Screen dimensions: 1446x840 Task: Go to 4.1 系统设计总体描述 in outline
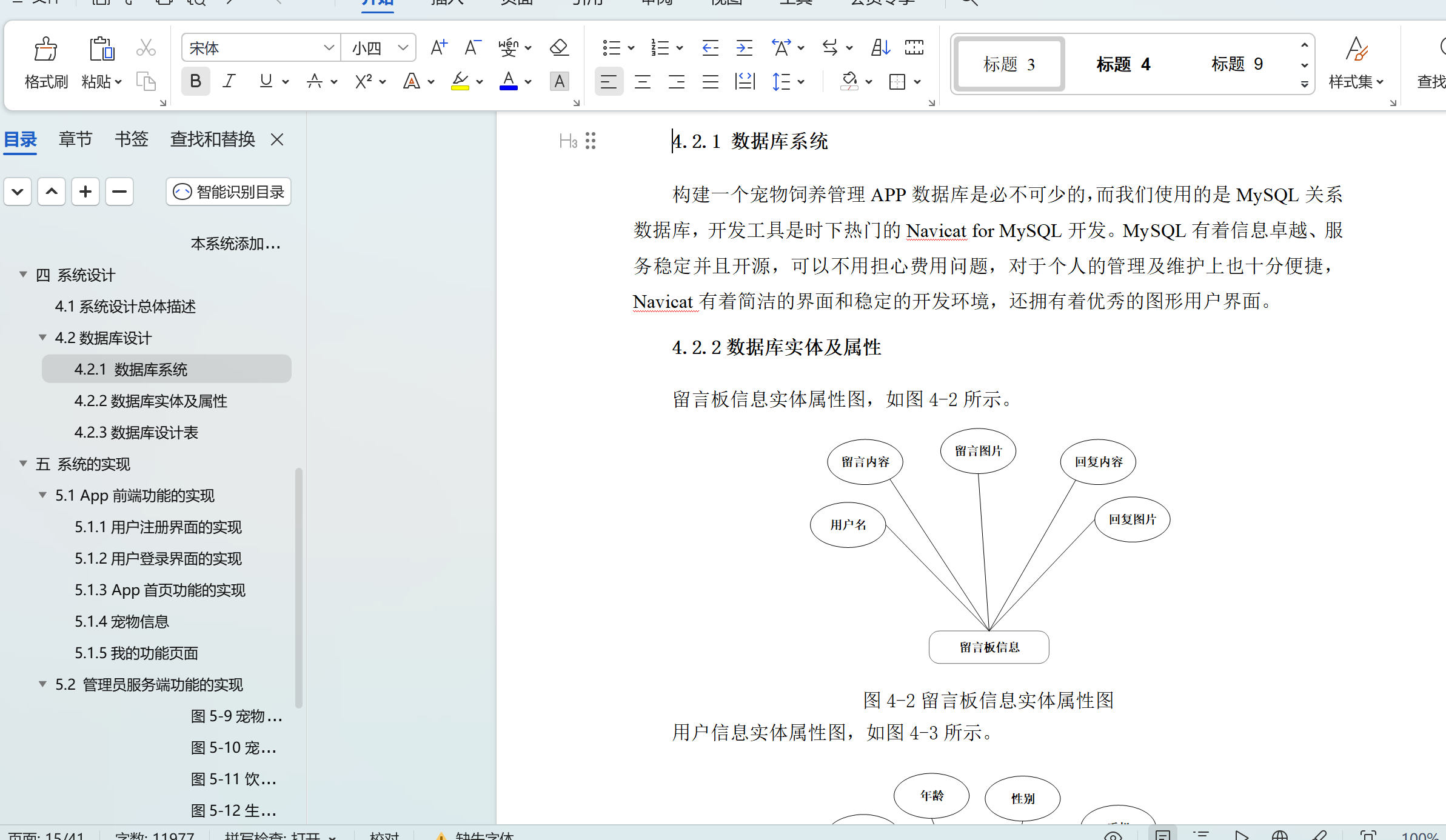coord(125,306)
